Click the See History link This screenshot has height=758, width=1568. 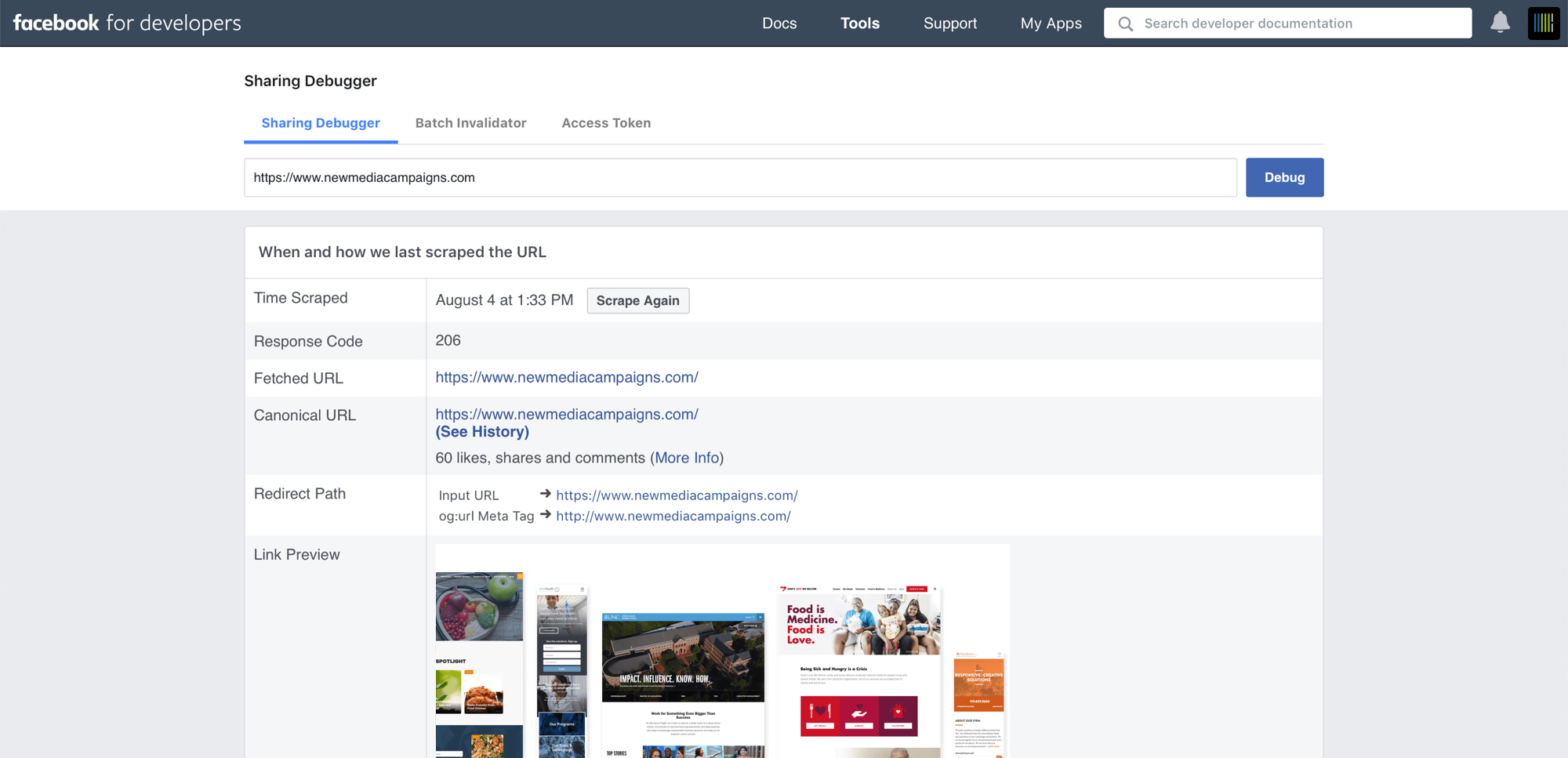(482, 432)
